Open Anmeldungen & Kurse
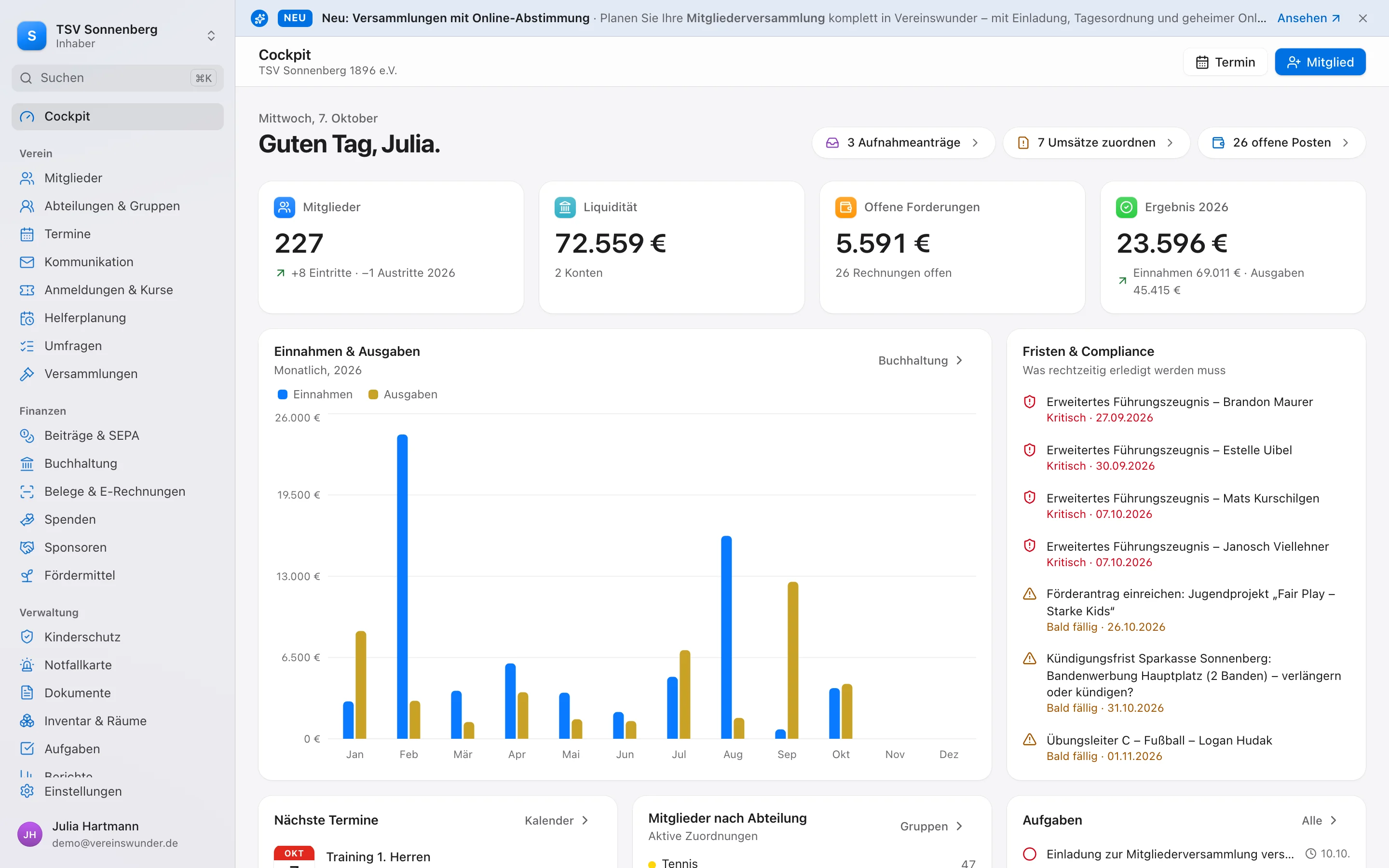The image size is (1389, 868). point(117,290)
